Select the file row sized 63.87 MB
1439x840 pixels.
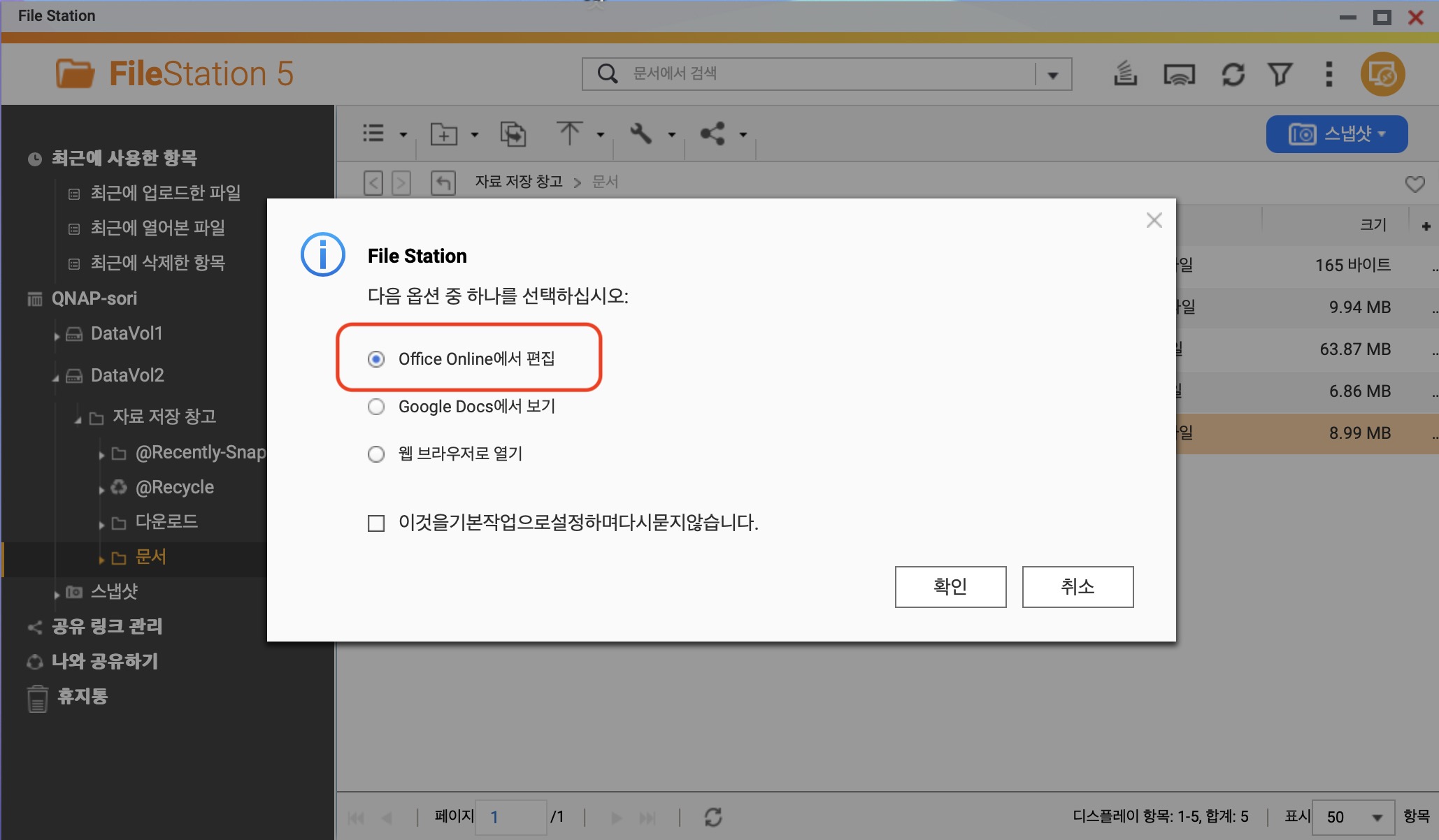click(x=1307, y=349)
